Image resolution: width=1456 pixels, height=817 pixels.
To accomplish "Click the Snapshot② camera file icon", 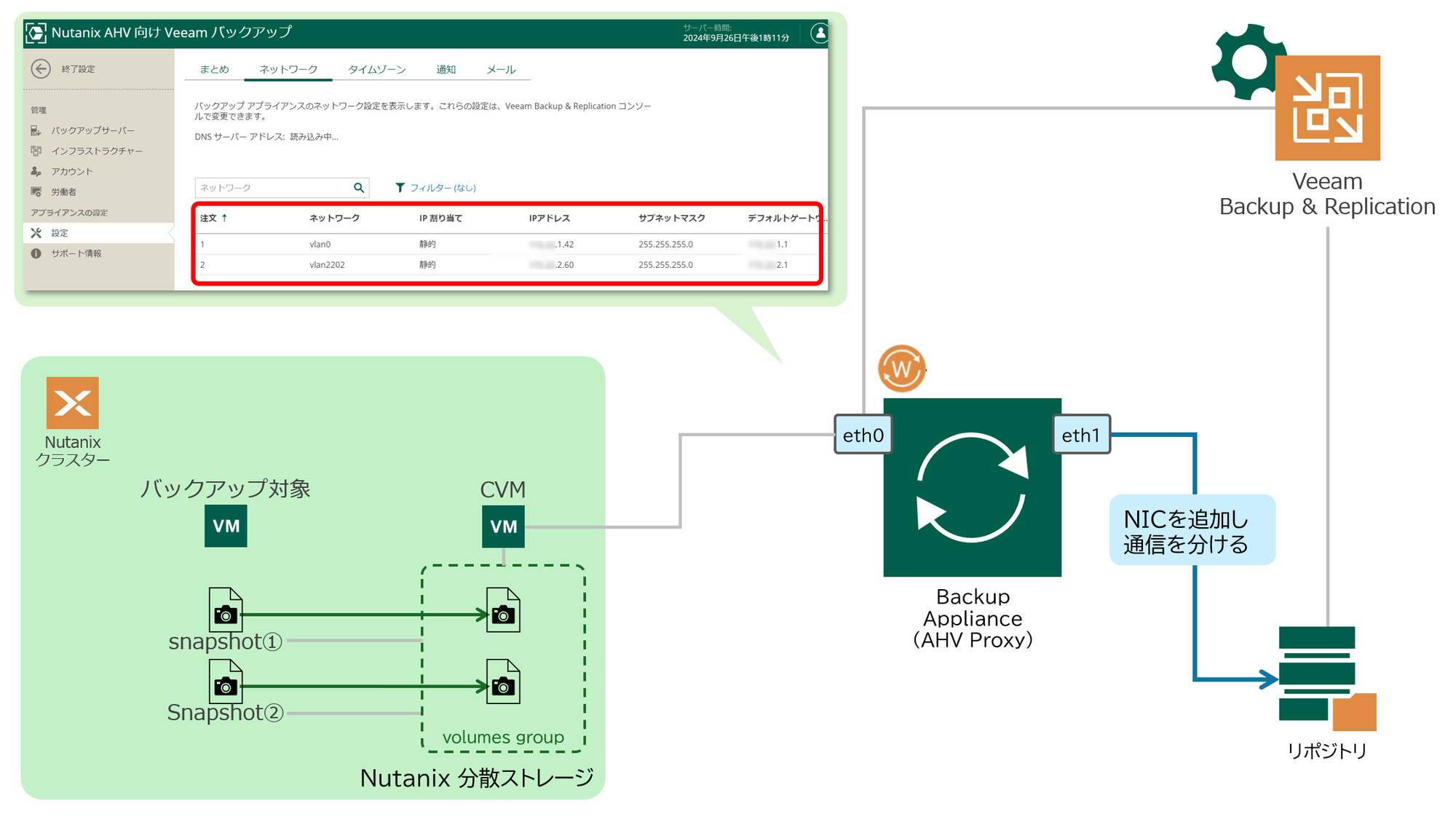I will [x=225, y=680].
